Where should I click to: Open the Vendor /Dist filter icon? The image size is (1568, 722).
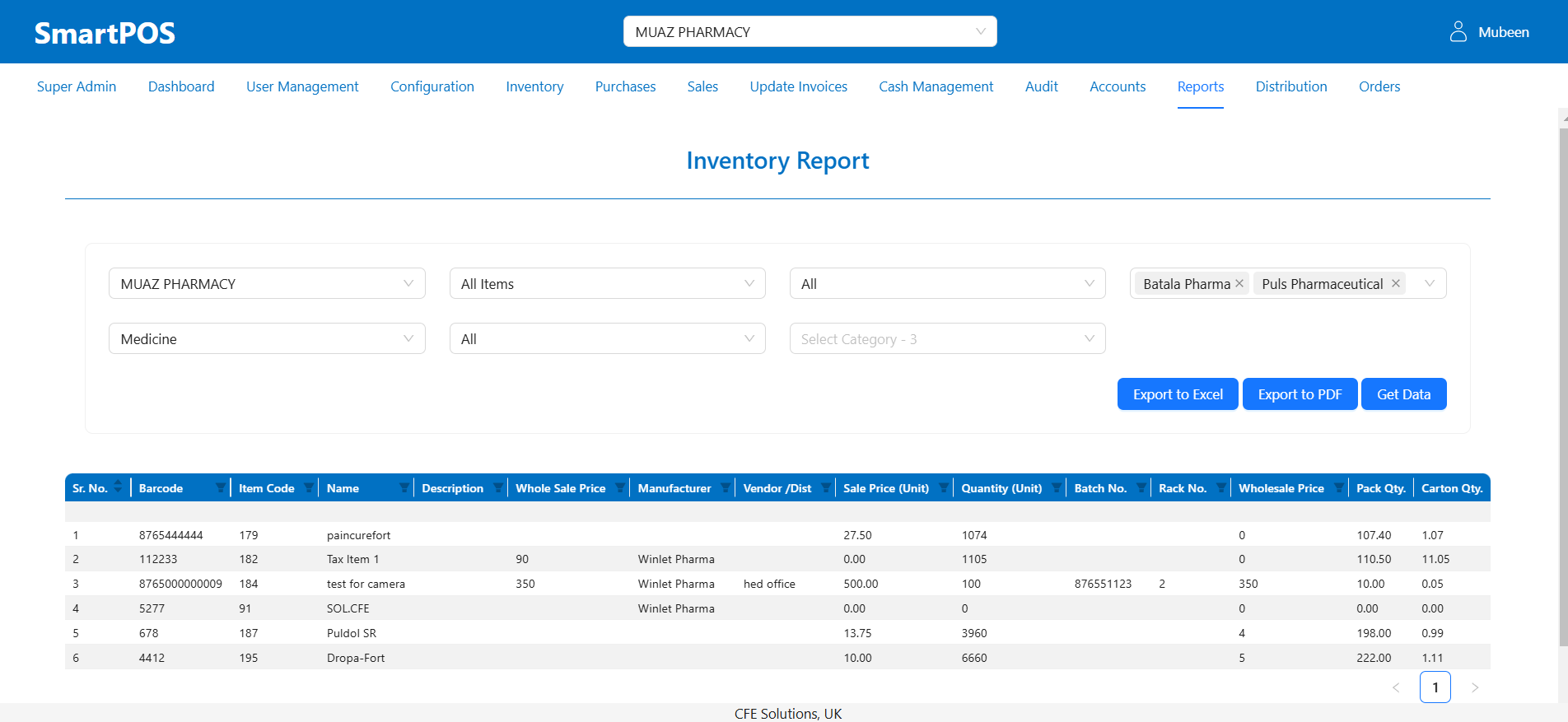(825, 487)
